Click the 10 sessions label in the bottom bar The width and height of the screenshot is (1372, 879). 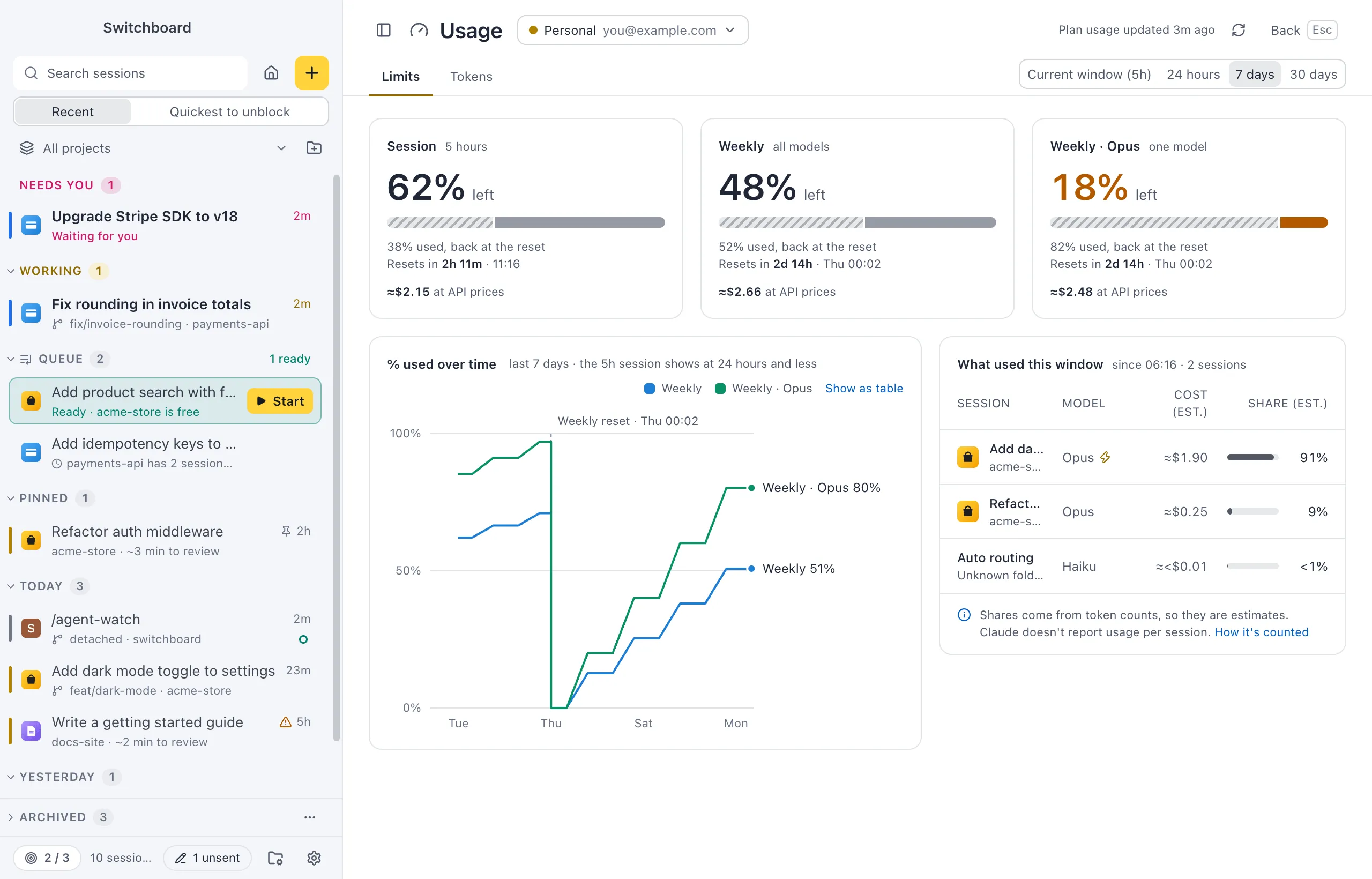121,858
